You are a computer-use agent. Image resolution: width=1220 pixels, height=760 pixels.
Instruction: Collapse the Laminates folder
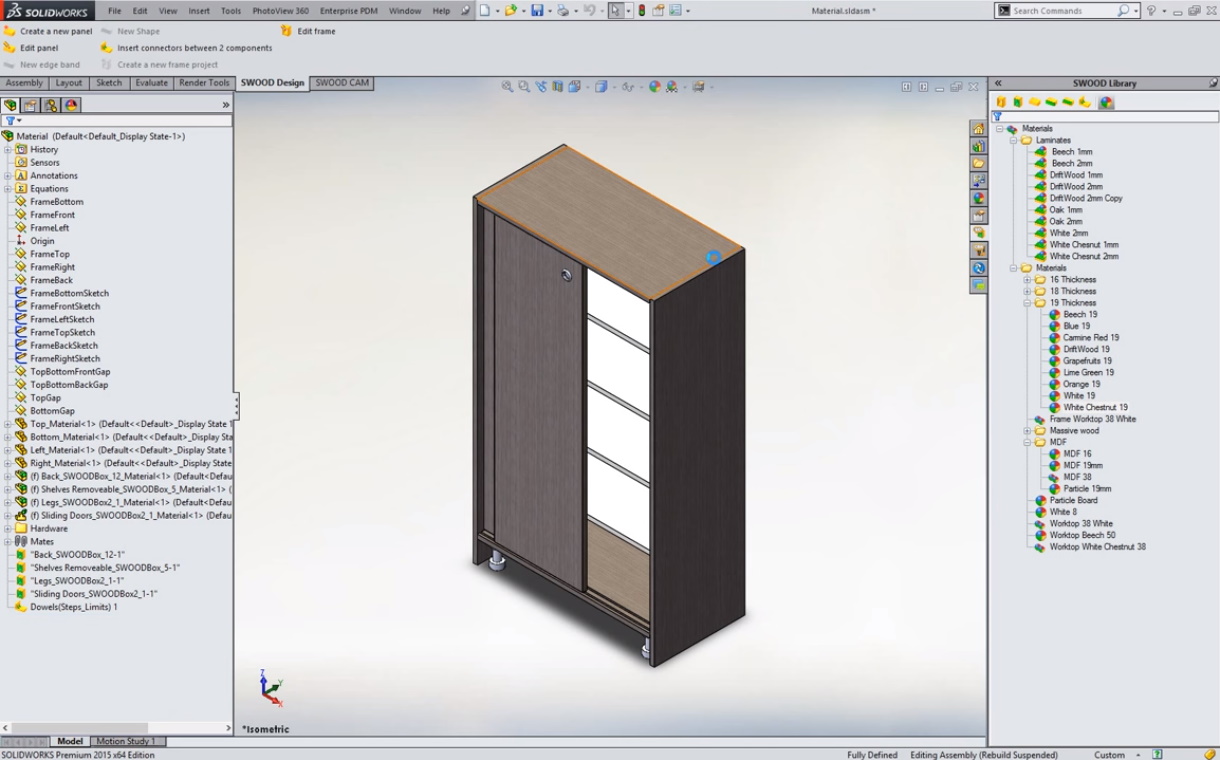(1012, 140)
